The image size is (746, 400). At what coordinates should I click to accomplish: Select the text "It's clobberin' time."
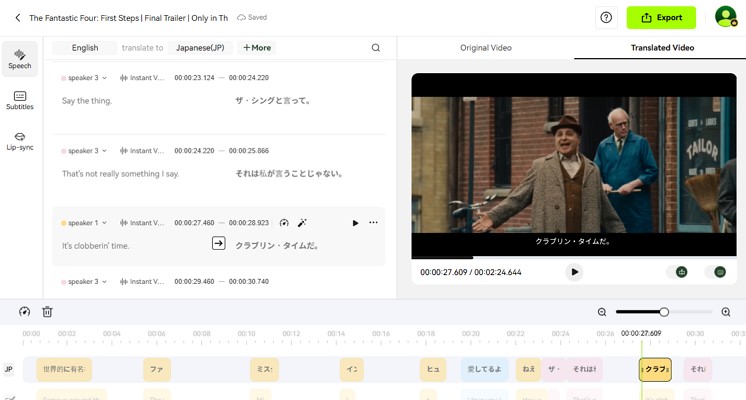tap(95, 246)
